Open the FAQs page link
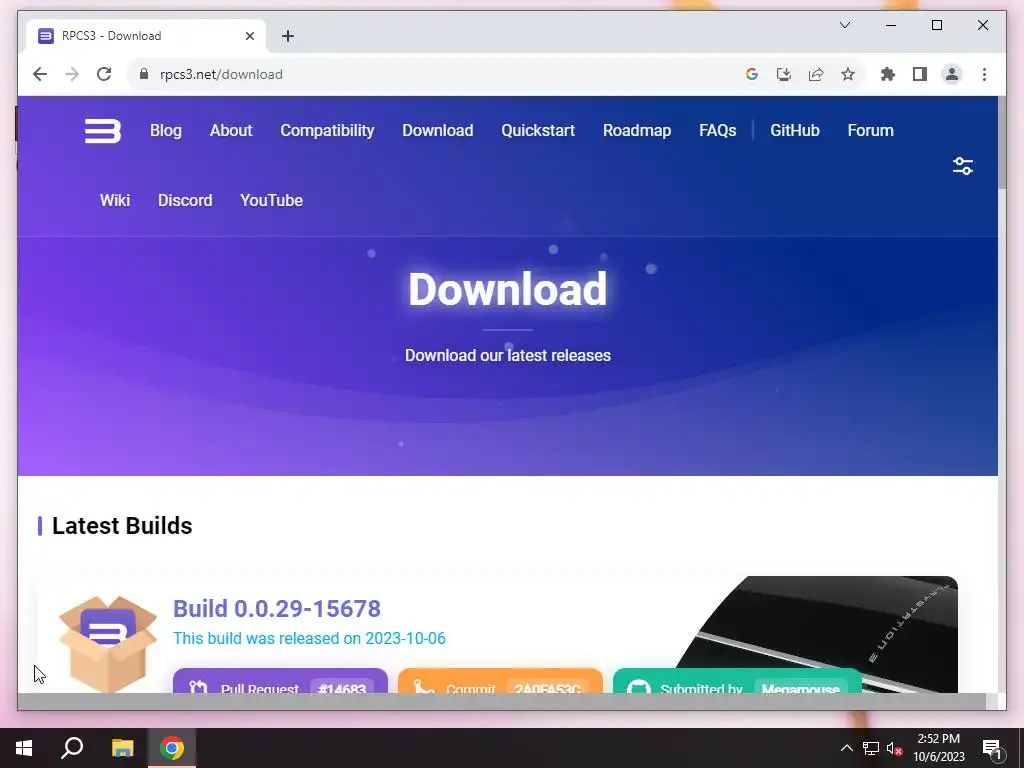 click(718, 131)
